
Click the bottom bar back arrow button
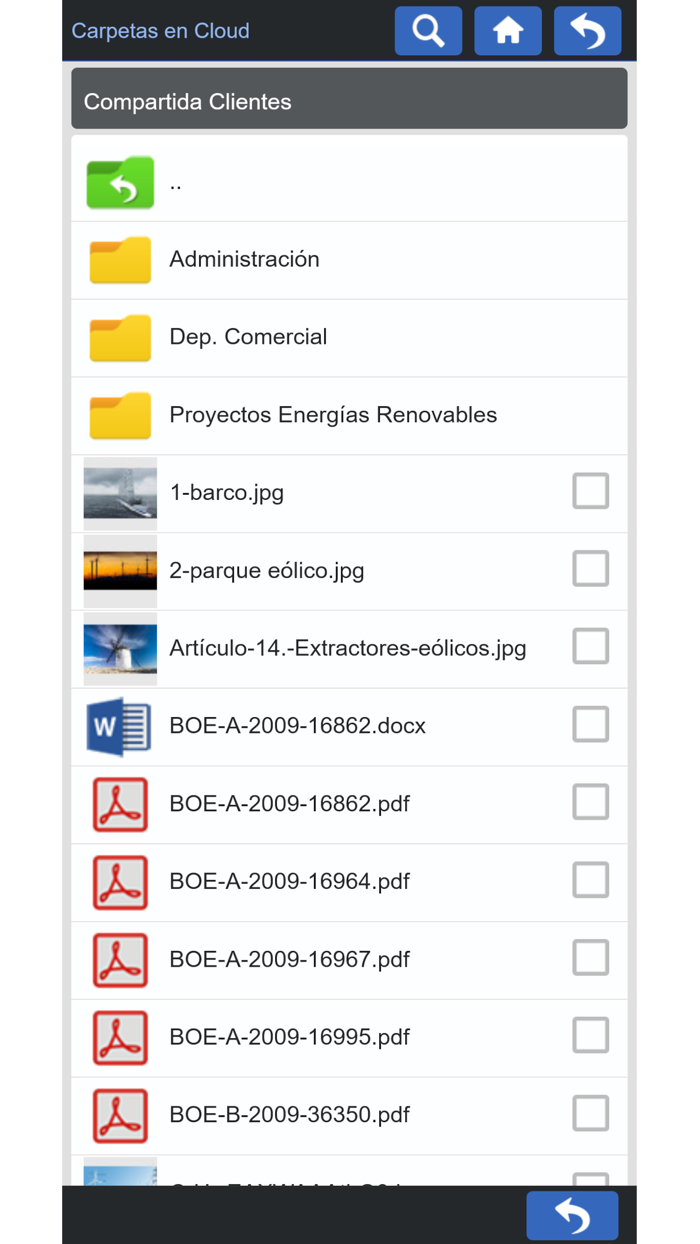572,1215
